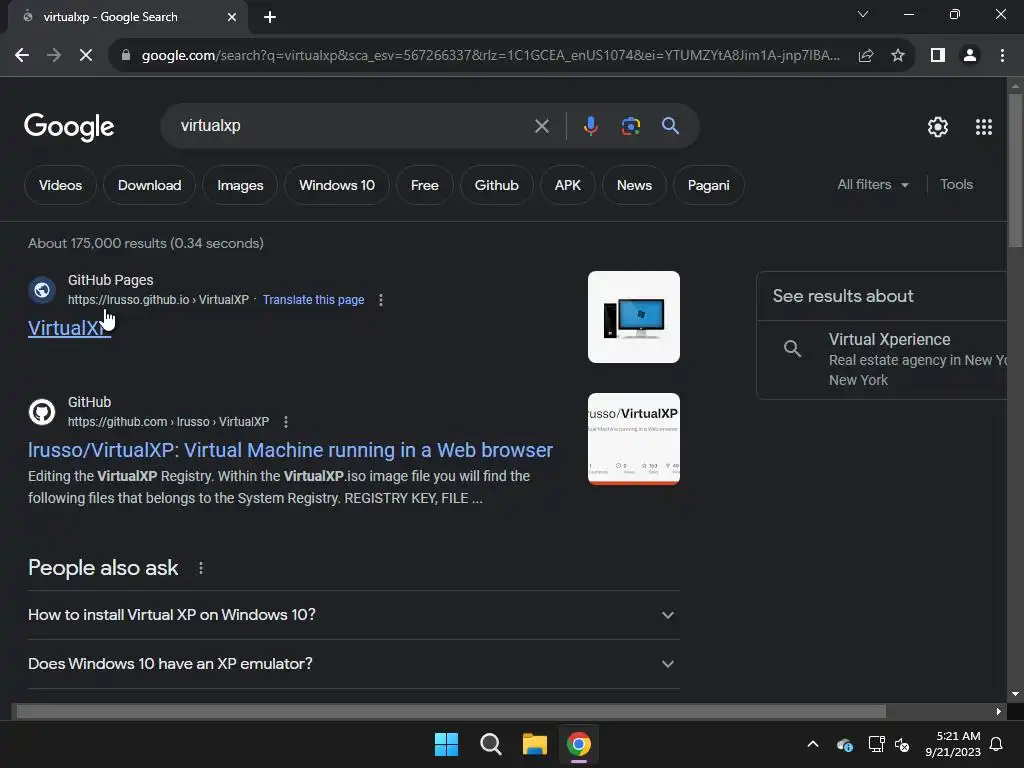This screenshot has height=768, width=1024.
Task: Open People also ask options menu
Action: [200, 568]
